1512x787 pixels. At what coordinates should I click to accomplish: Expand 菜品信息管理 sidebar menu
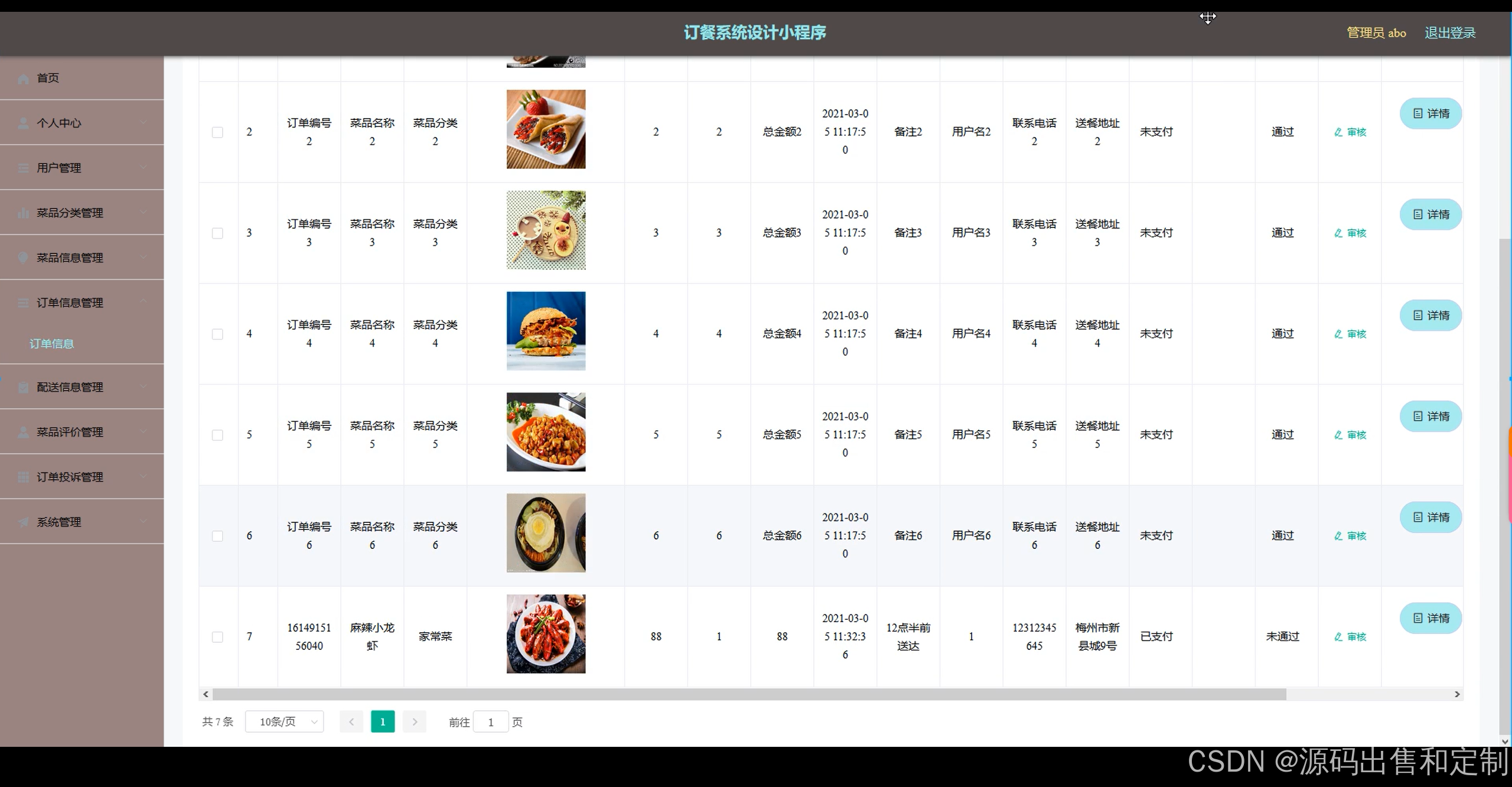click(x=82, y=258)
